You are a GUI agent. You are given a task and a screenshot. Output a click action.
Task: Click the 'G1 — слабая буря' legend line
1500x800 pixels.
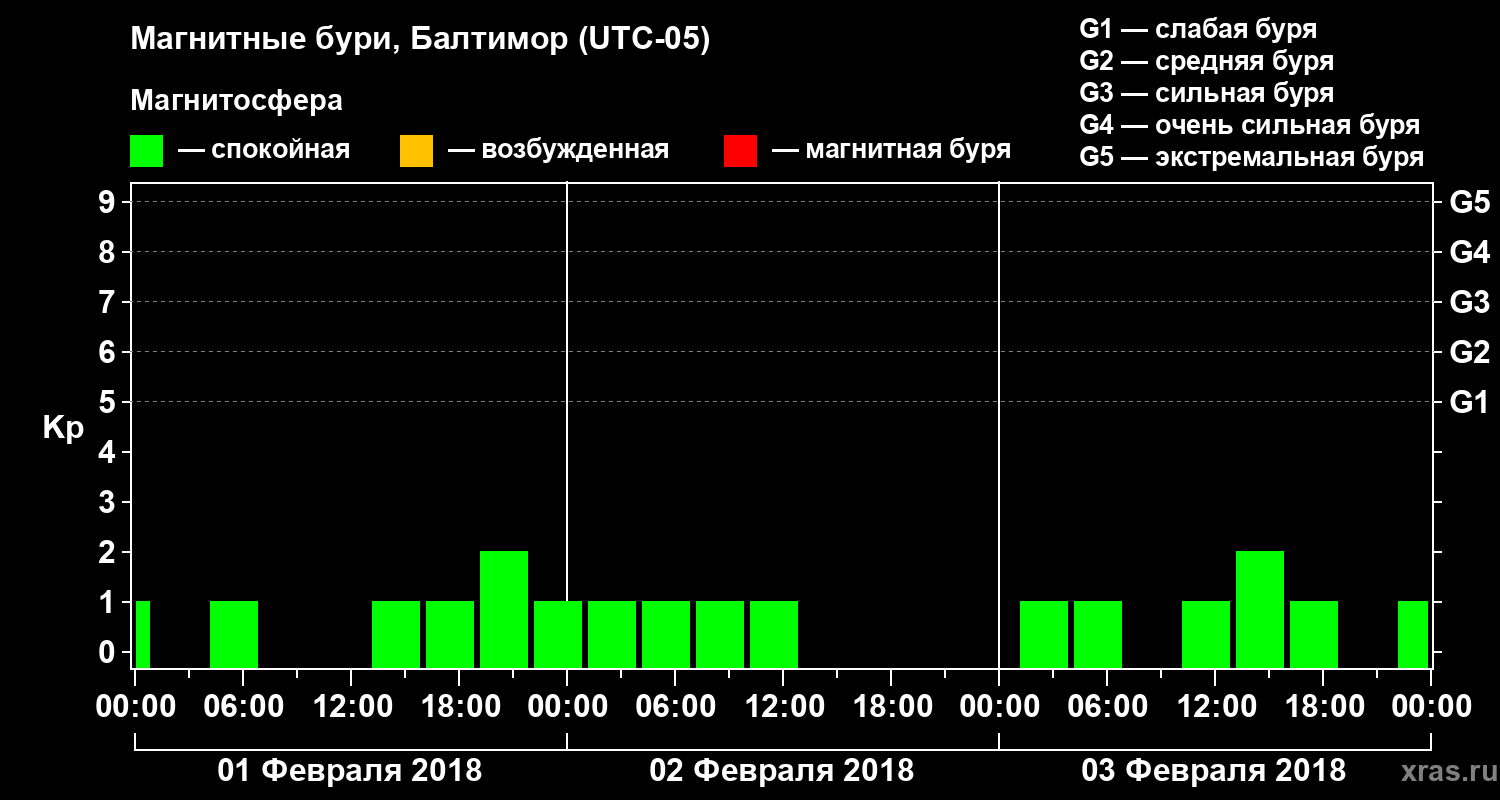1198,28
